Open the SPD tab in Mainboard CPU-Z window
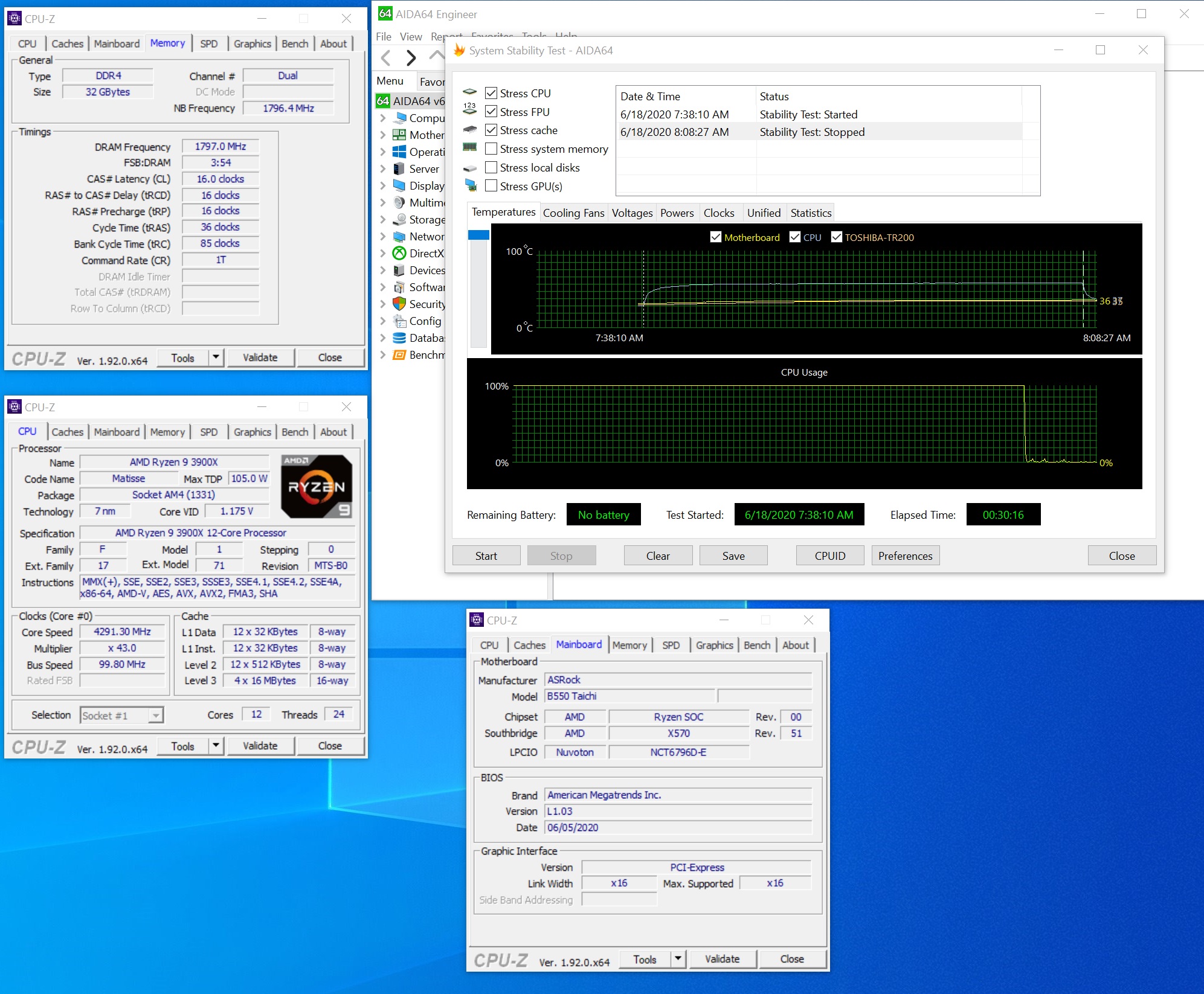Viewport: 1204px width, 994px height. (x=671, y=645)
